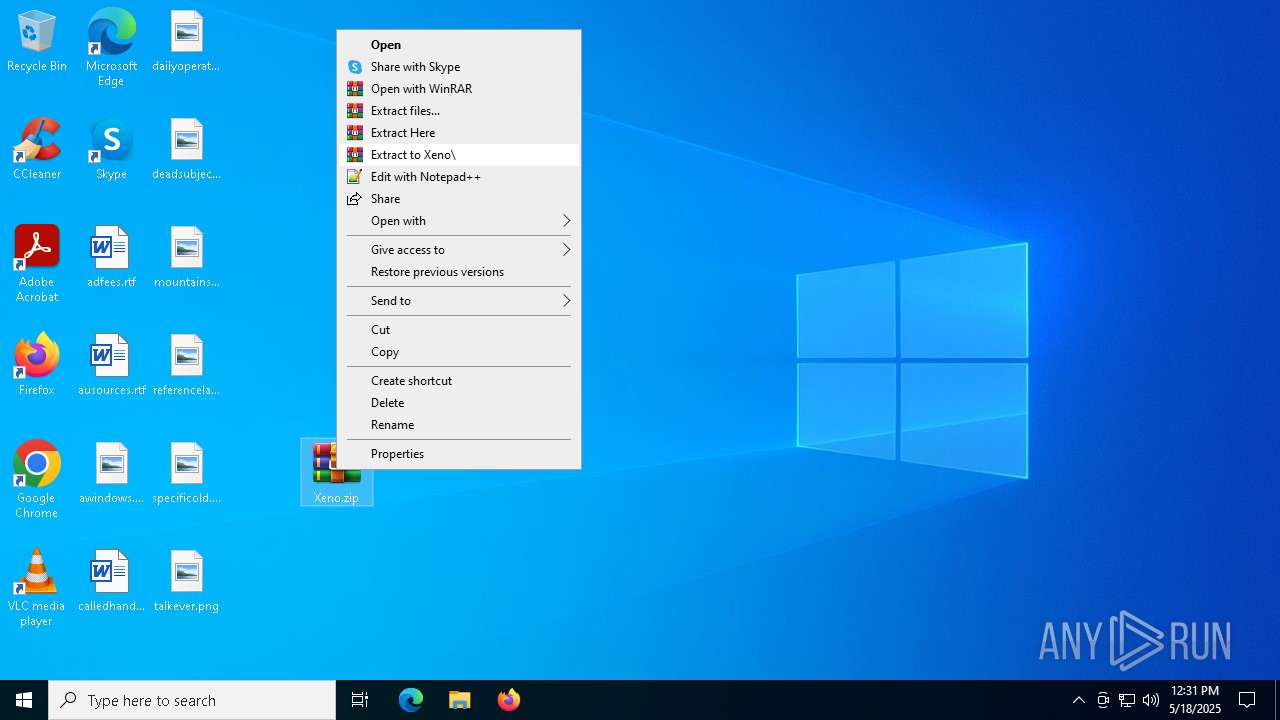The width and height of the screenshot is (1280, 720).
Task: Expand the Send to submenu
Action: tap(459, 301)
